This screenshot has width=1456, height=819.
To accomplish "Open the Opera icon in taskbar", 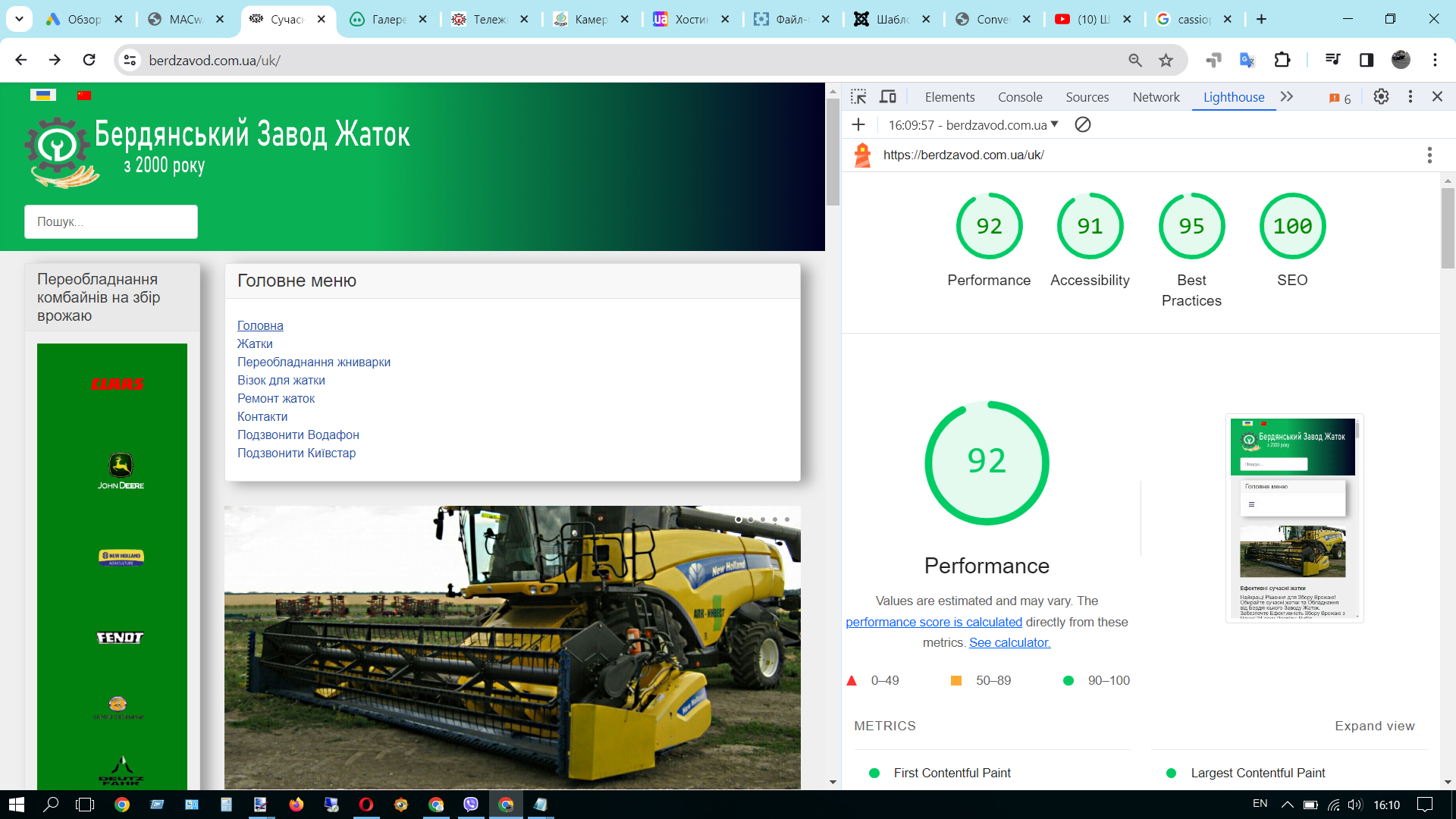I will click(x=366, y=805).
